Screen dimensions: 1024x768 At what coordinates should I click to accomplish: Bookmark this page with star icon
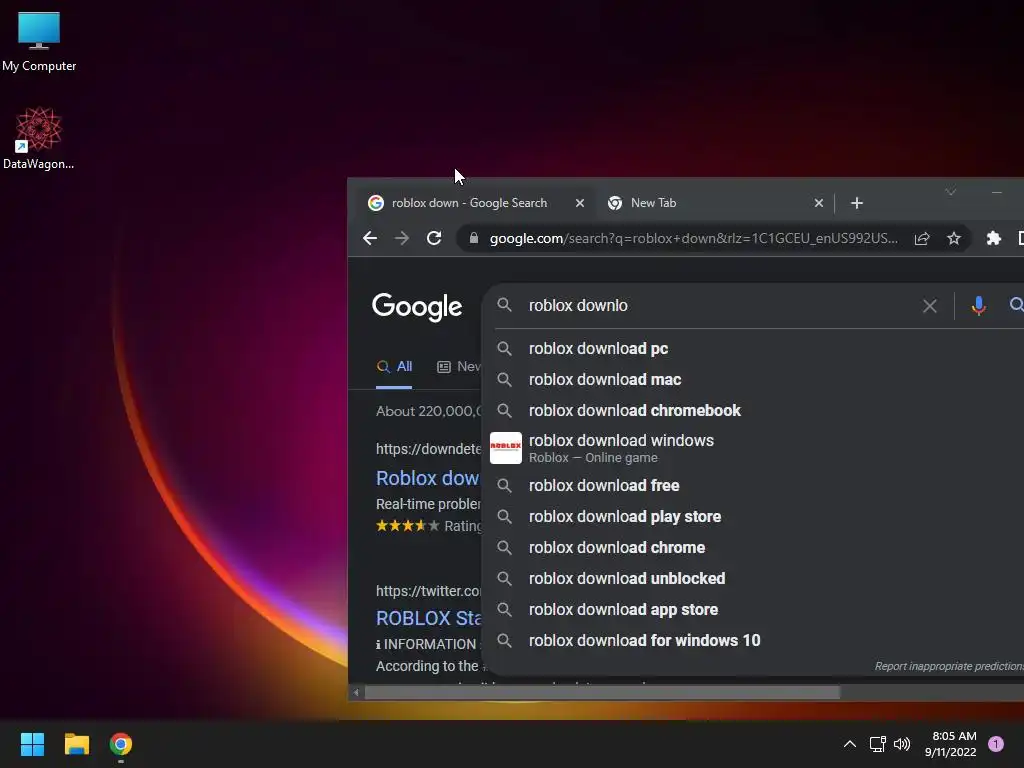point(953,238)
